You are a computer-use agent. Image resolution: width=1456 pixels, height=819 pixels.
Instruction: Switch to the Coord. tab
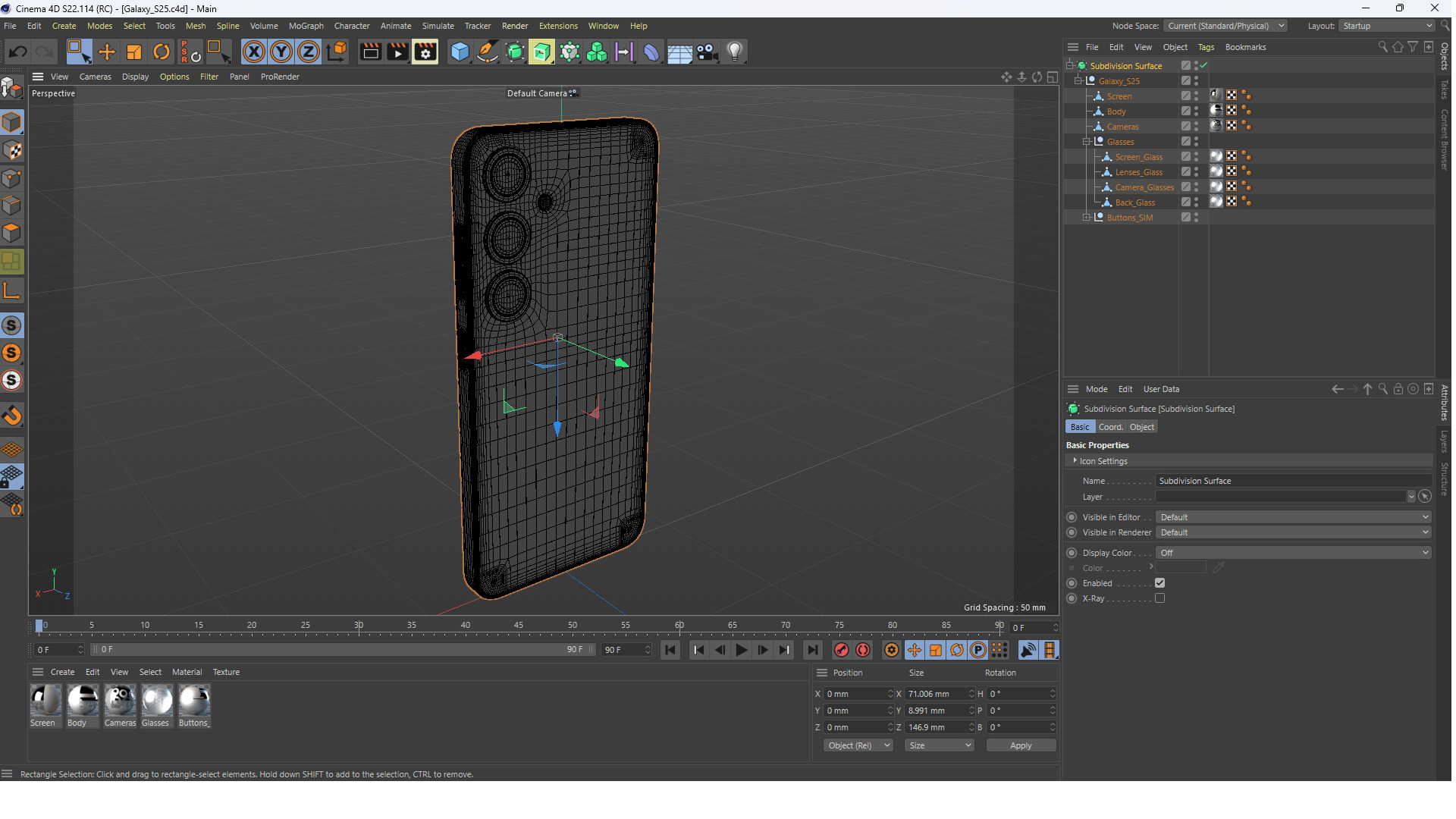coord(1111,427)
